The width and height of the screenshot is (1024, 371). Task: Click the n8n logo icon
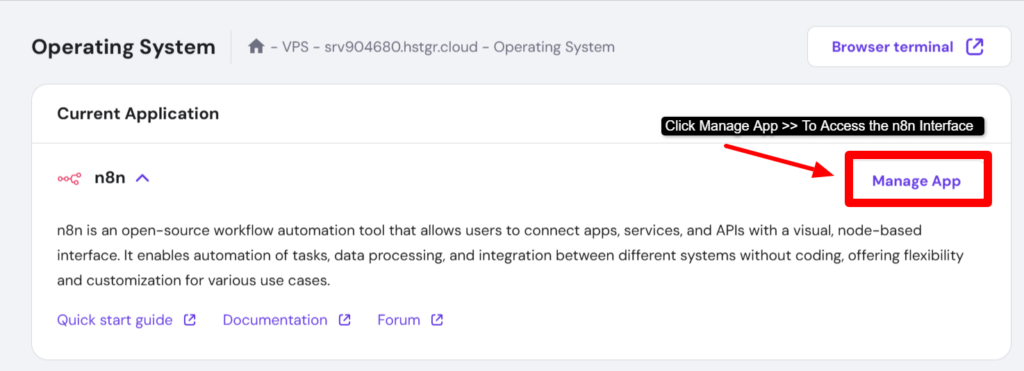(69, 178)
